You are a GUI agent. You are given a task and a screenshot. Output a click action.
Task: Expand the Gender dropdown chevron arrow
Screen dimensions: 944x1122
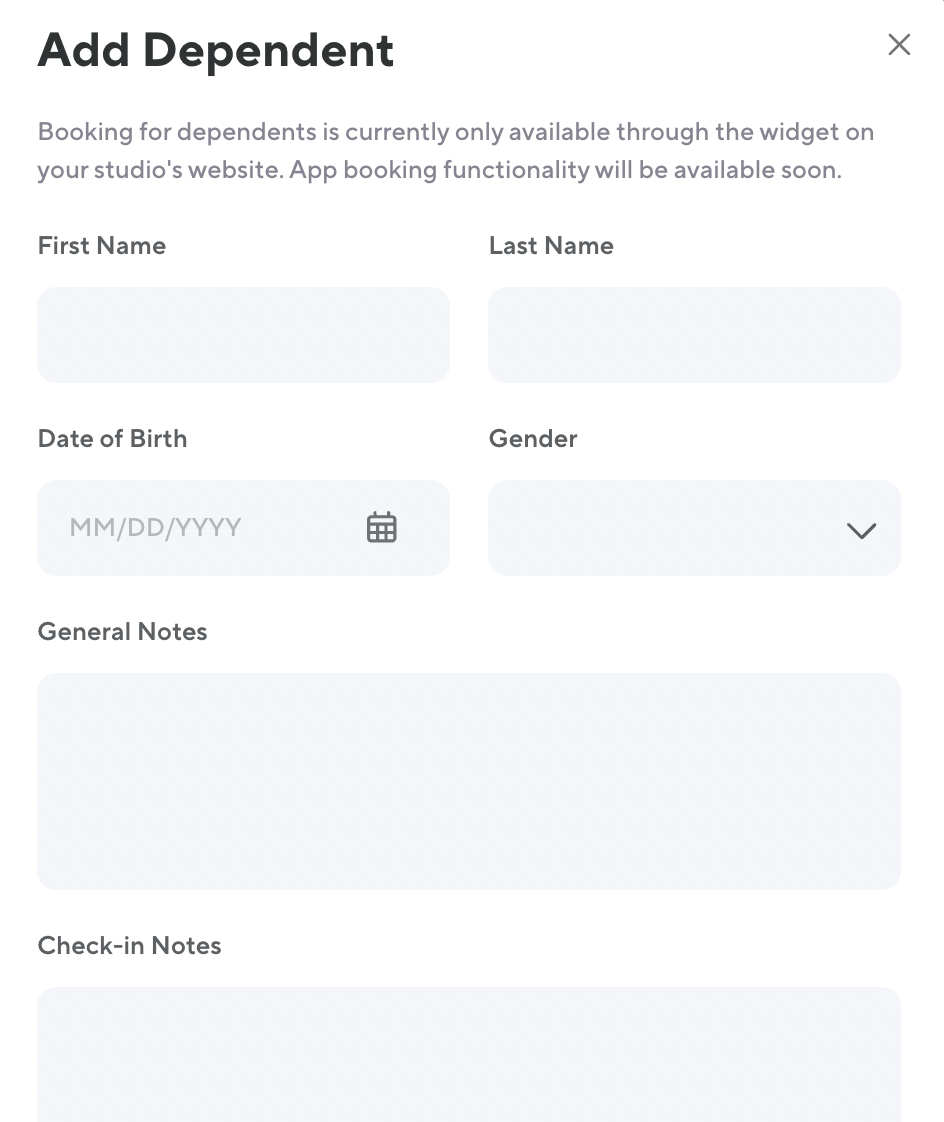(x=861, y=530)
